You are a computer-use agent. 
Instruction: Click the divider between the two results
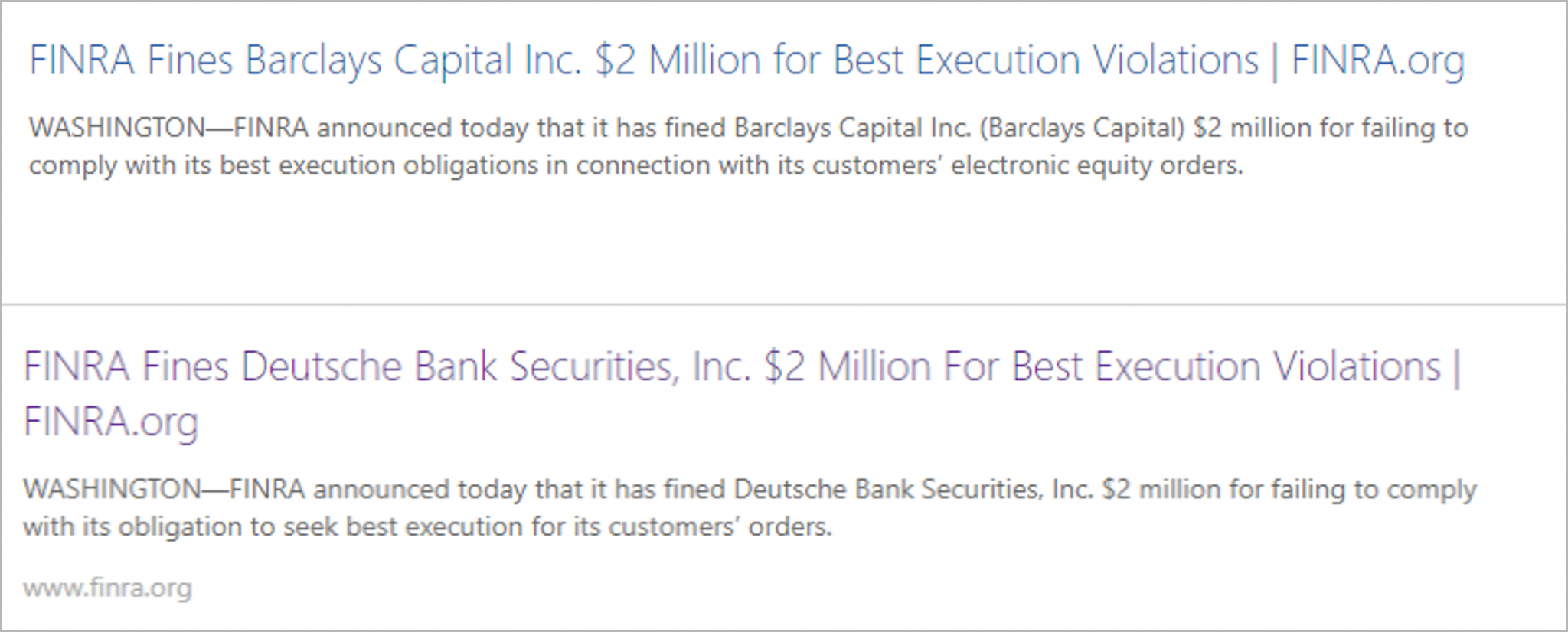tap(784, 301)
